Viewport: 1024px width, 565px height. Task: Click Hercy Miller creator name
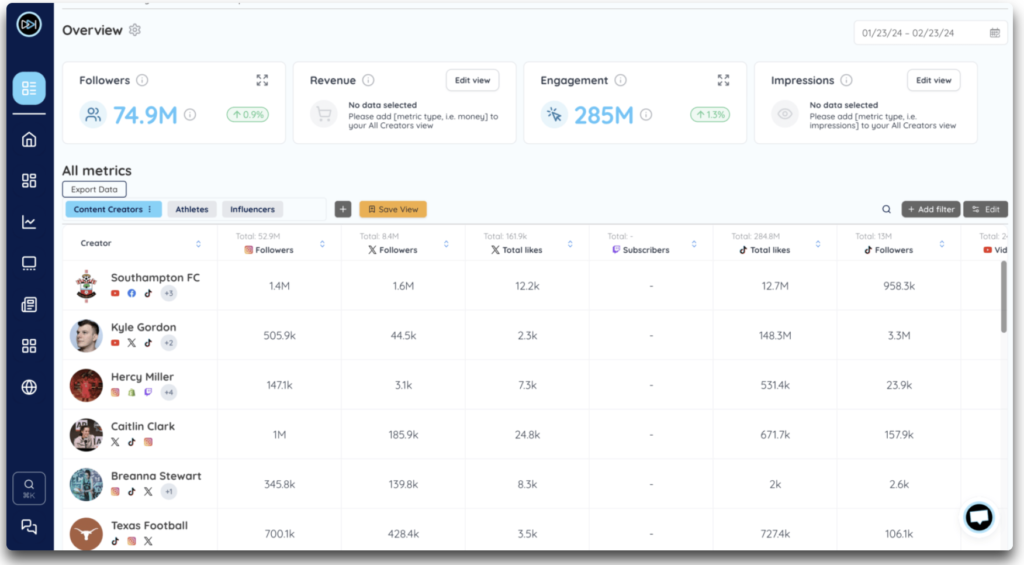coord(142,377)
